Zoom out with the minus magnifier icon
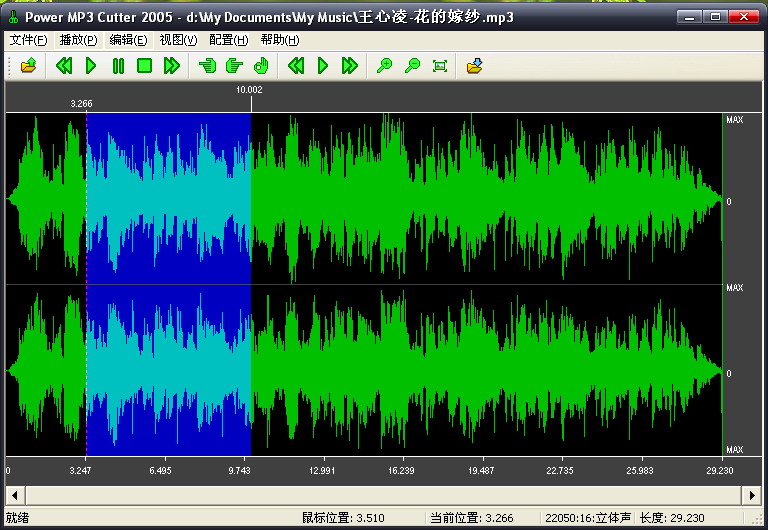Viewport: 768px width, 530px height. click(x=412, y=66)
